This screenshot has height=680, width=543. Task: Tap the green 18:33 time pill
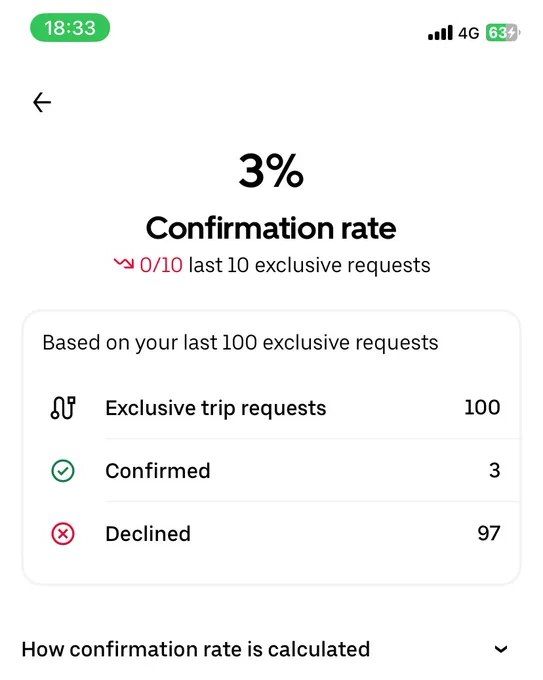(x=70, y=28)
